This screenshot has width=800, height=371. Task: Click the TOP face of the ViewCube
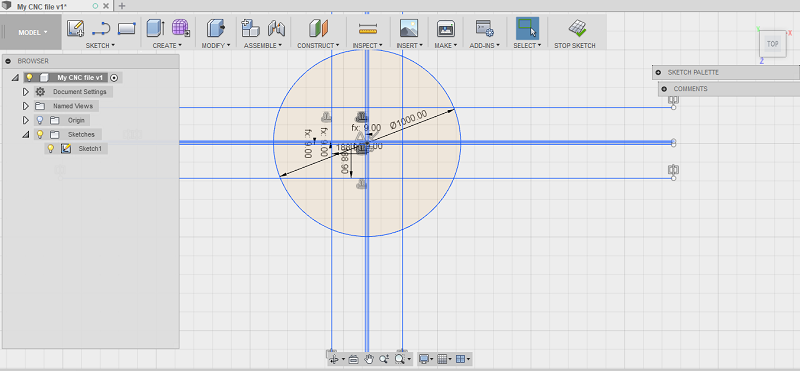(x=772, y=44)
